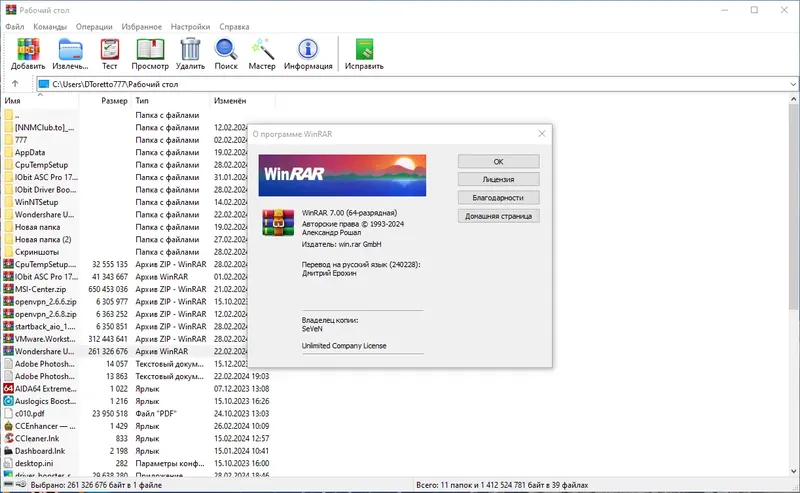800x493 pixels.
Task: Open the Поиск (Find) tool
Action: 226,50
